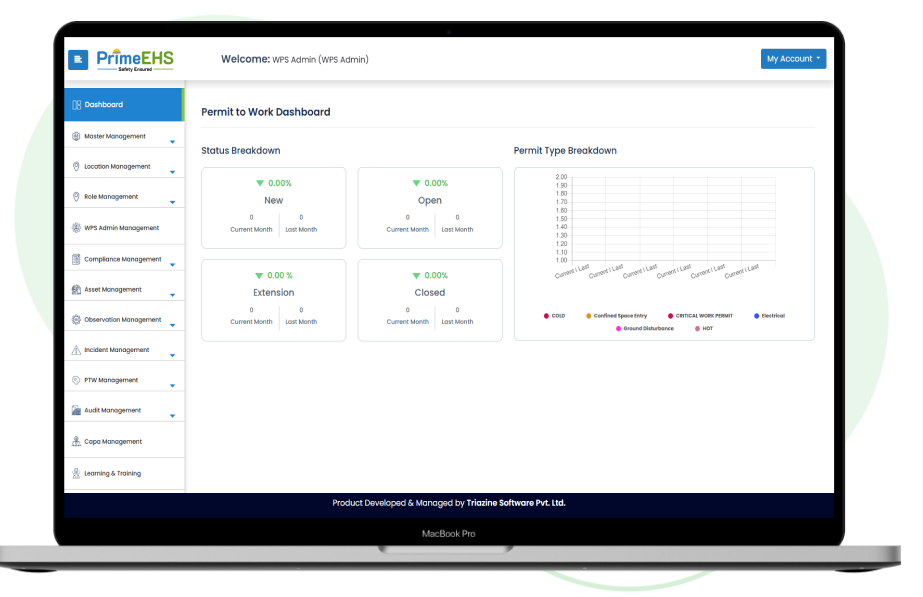The height and width of the screenshot is (597, 923).
Task: Open the My Account dropdown
Action: click(793, 59)
